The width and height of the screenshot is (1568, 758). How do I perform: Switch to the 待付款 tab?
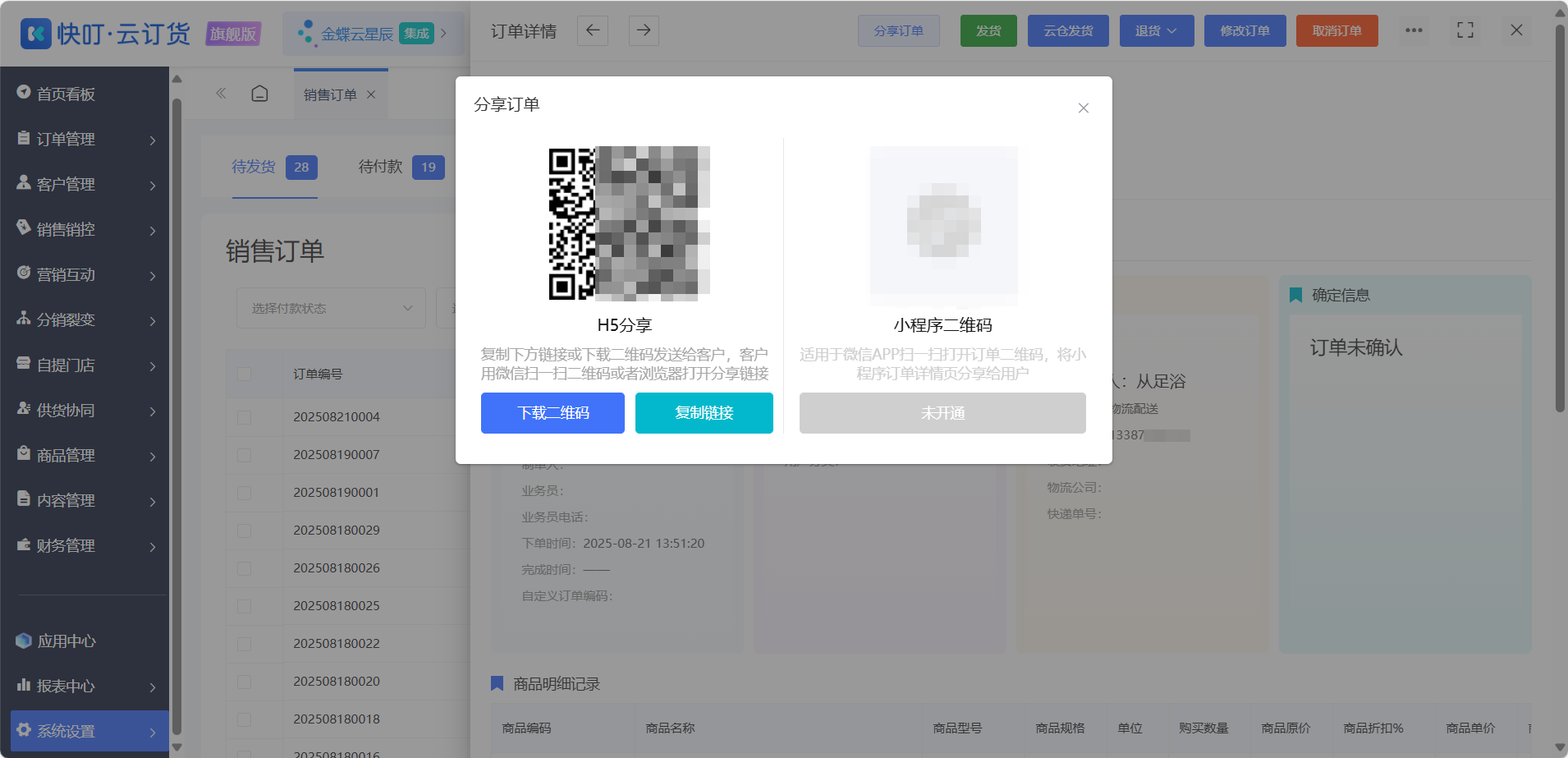tap(401, 168)
